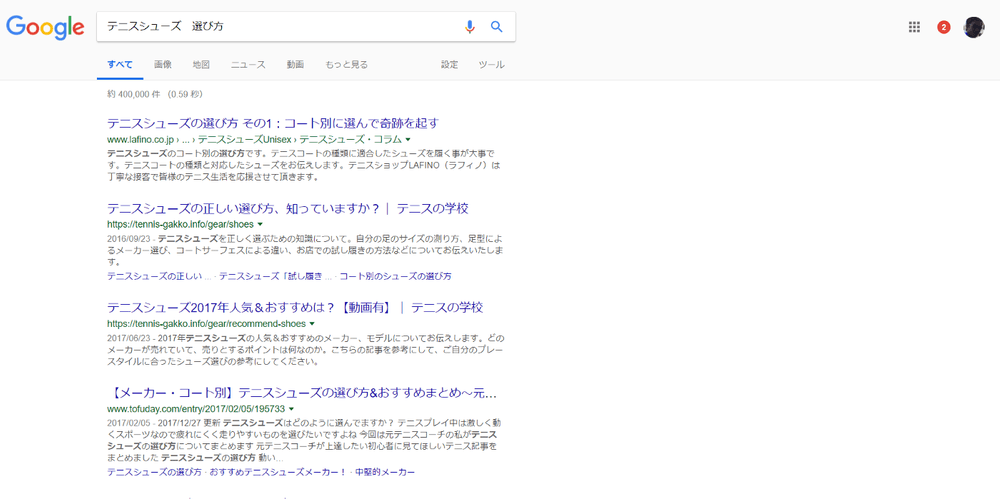Expand dropdown arrow next to recommend-shoes URL
The height and width of the screenshot is (499, 1000).
click(x=312, y=324)
